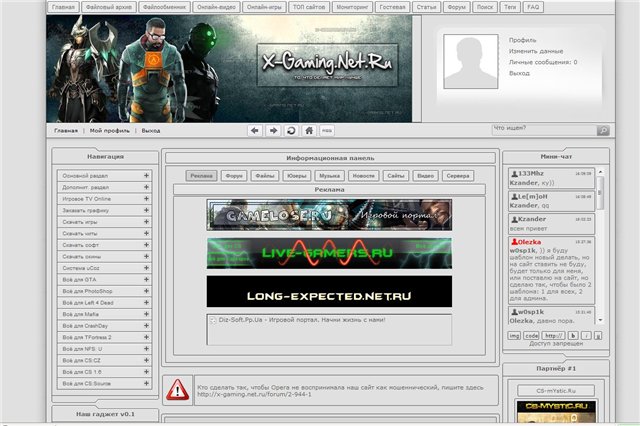Switch to the Видео tab in info panel
Viewport: 640px width, 426px height.
pos(425,176)
